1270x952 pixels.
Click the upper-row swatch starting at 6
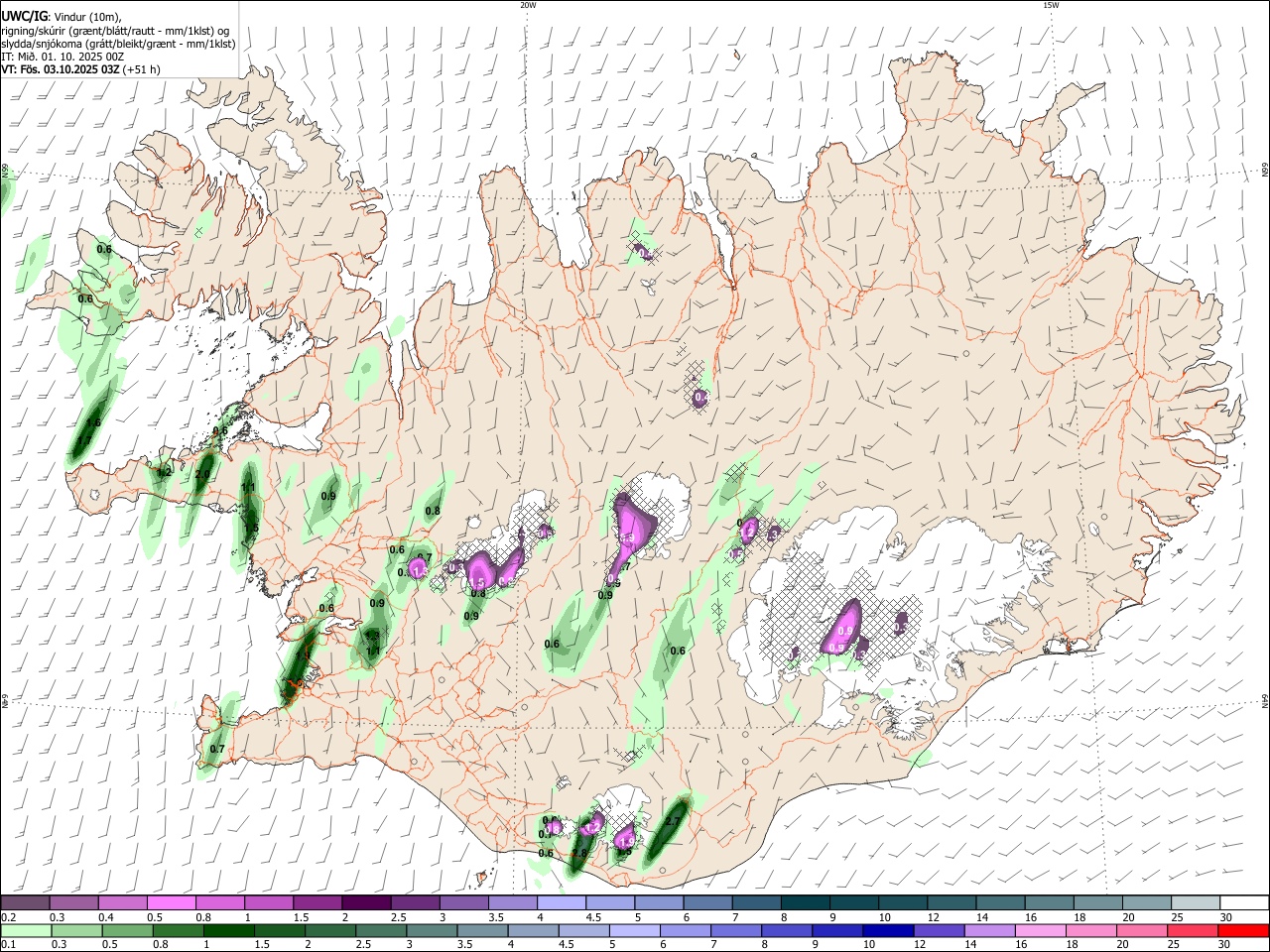[x=708, y=902]
